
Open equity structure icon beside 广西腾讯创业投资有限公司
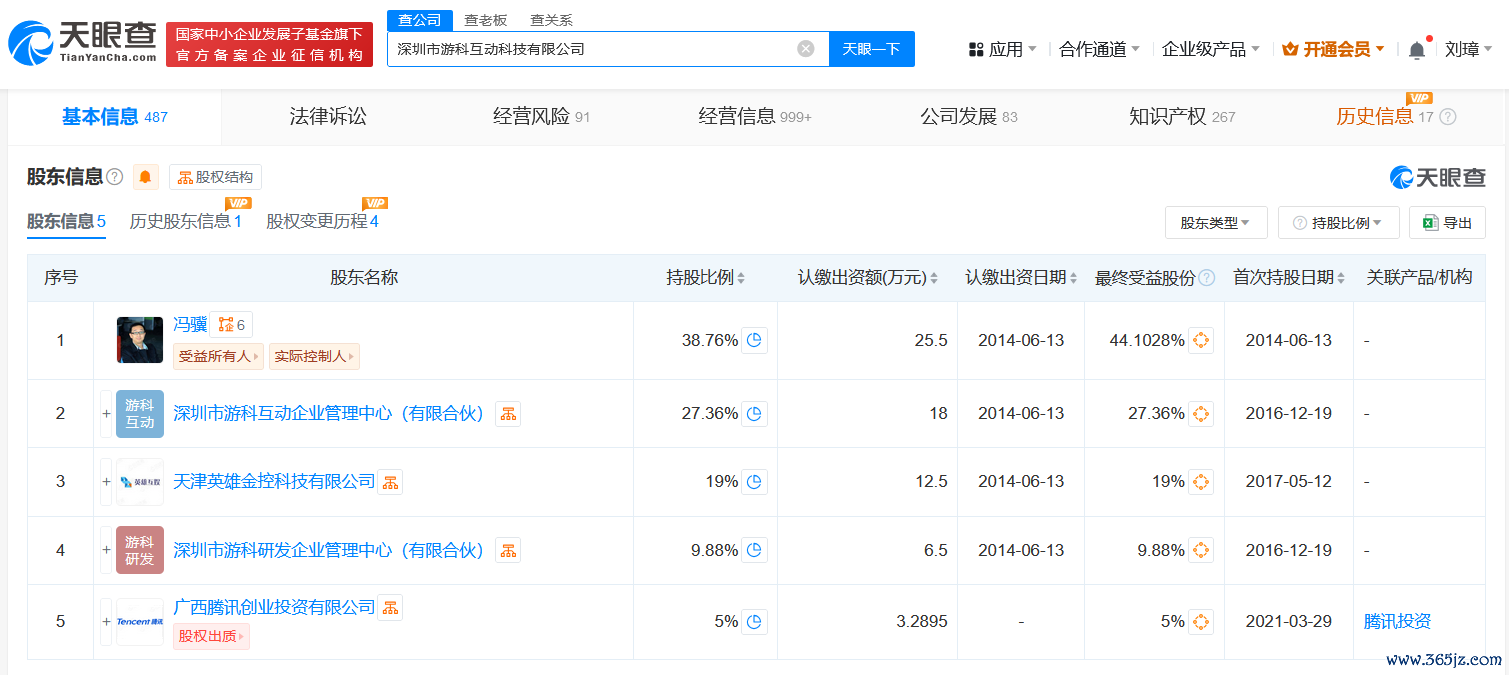[390, 607]
